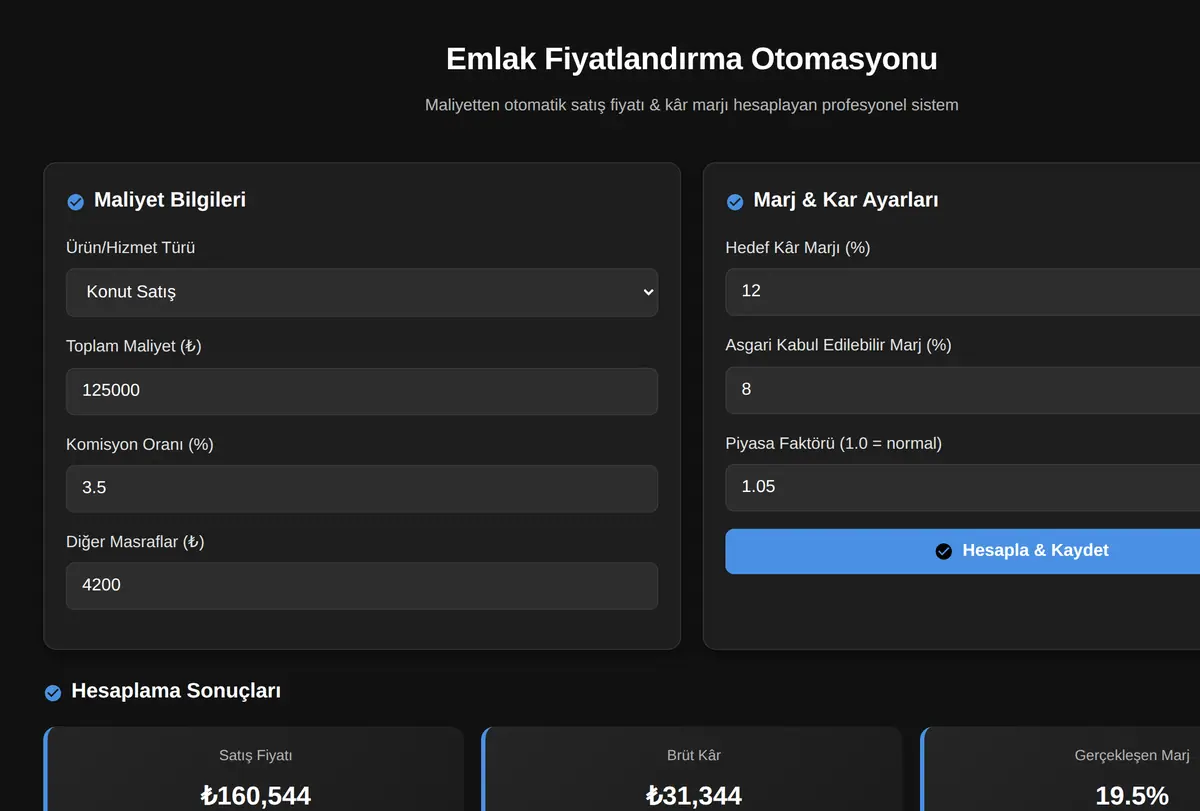Image resolution: width=1200 pixels, height=811 pixels.
Task: Click the Gerçekleşen Marj card label
Action: [x=1132, y=756]
